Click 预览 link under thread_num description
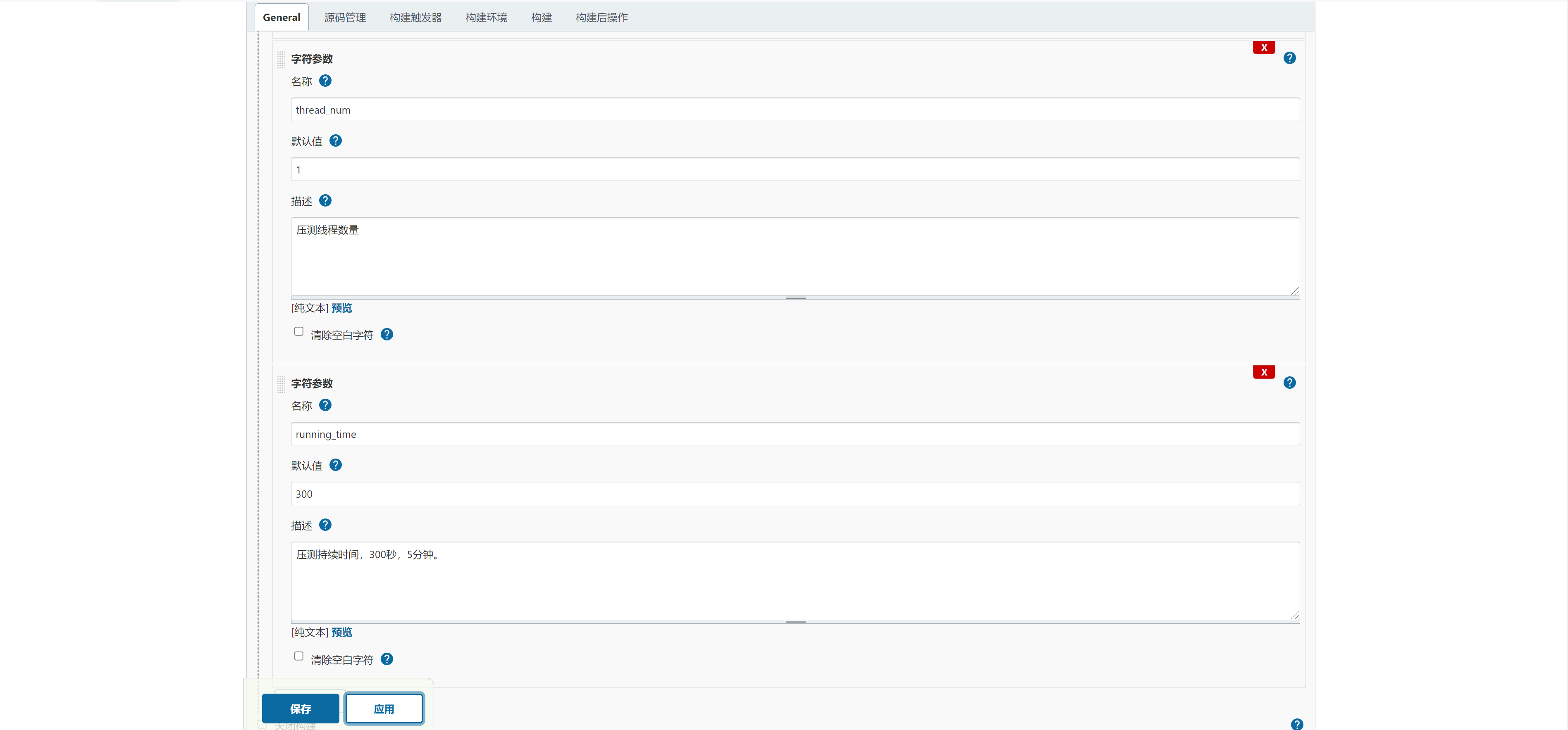This screenshot has width=1568, height=730. point(341,308)
